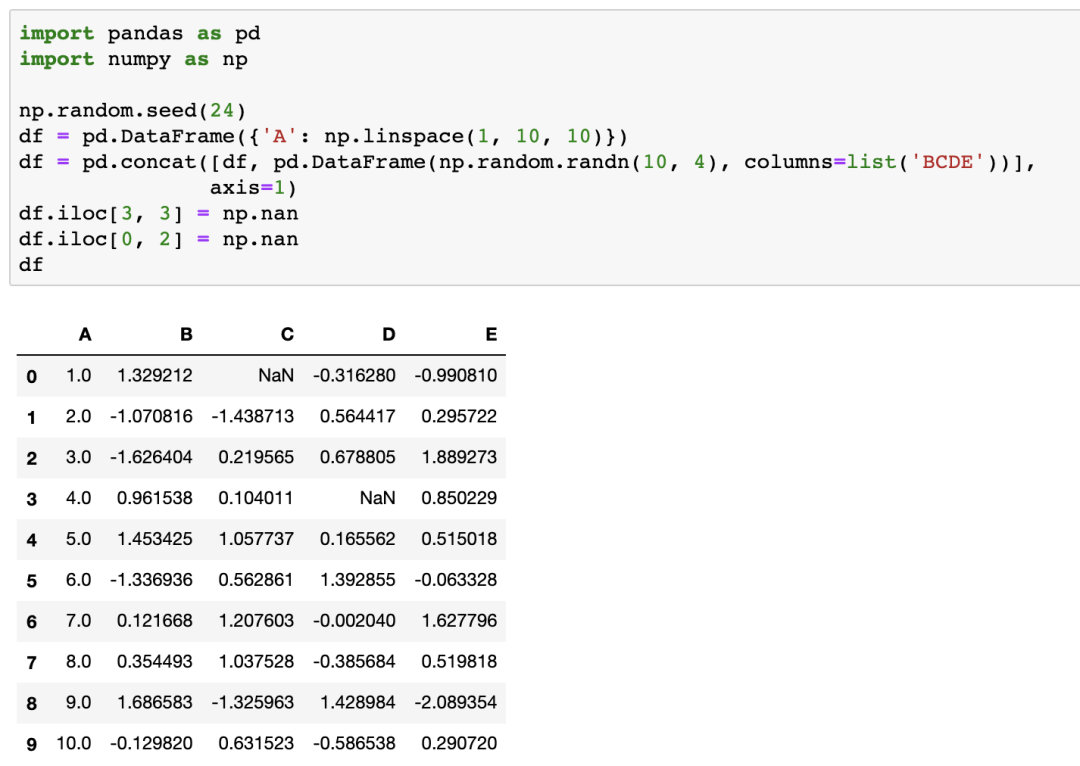Click the value -1.626404
1080x766 pixels.
coord(151,457)
